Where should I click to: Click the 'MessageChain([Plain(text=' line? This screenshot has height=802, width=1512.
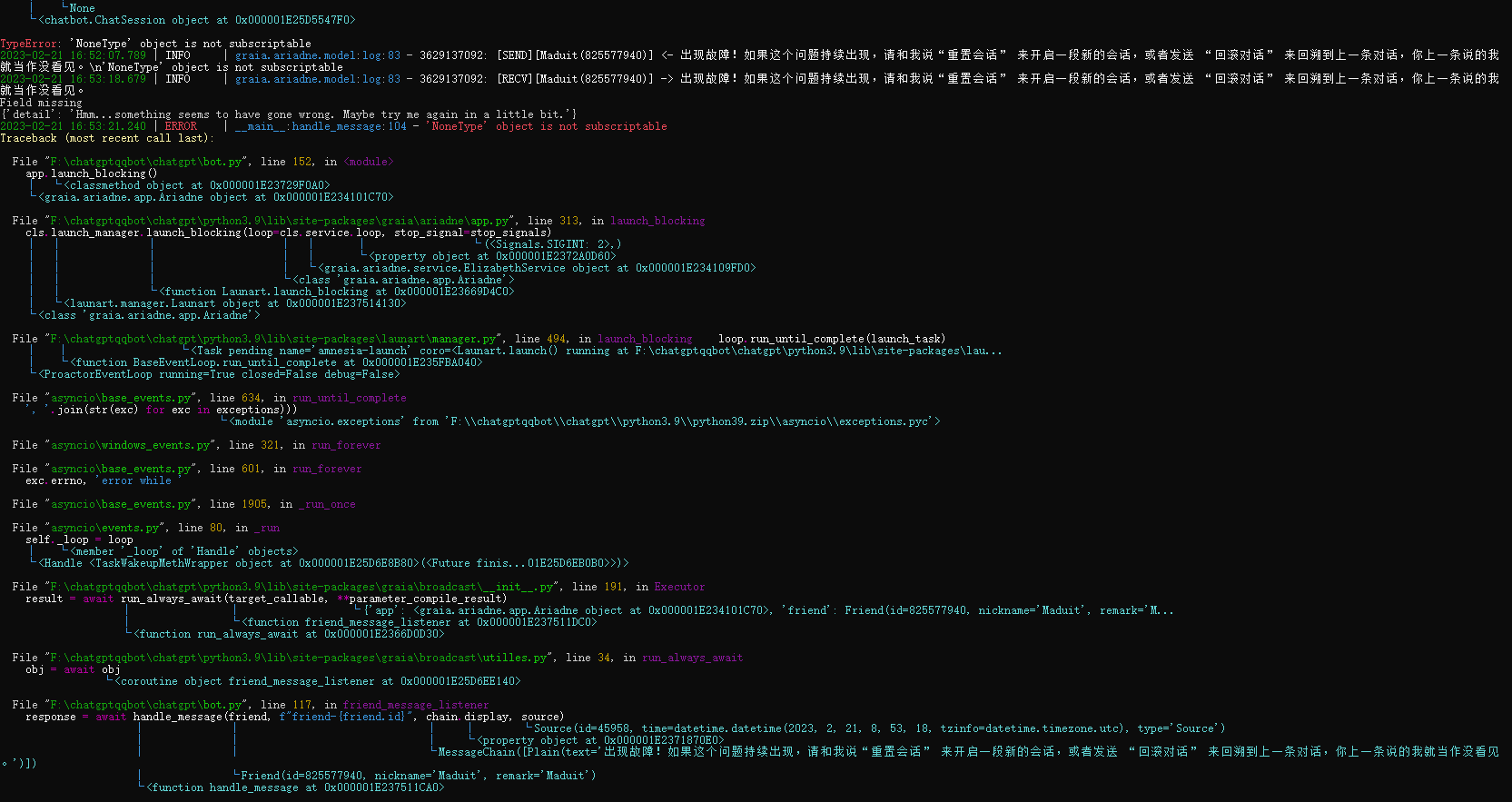click(x=968, y=752)
